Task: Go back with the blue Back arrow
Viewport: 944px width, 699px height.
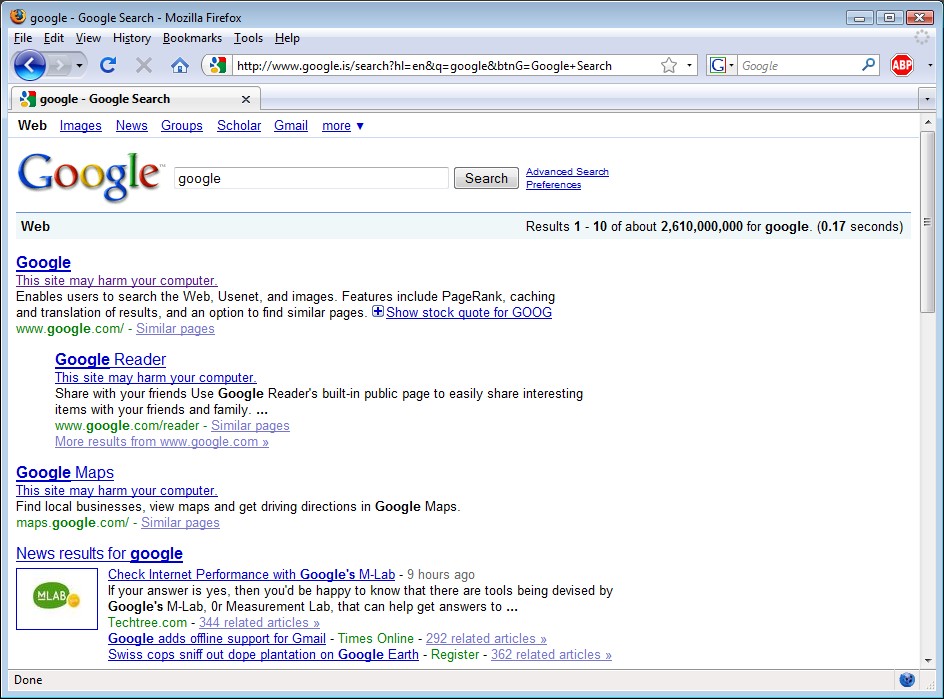Action: tap(30, 65)
